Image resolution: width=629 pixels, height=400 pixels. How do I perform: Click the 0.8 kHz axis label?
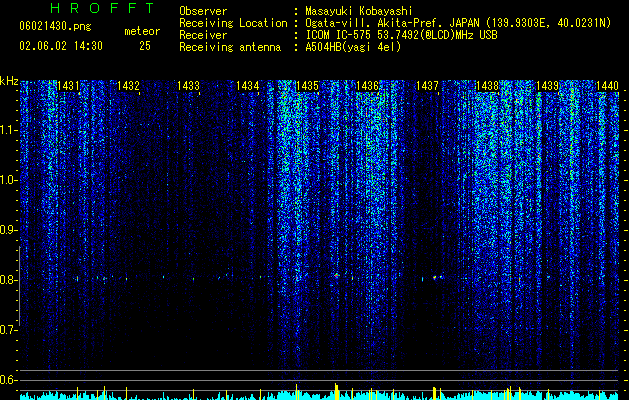(8, 280)
